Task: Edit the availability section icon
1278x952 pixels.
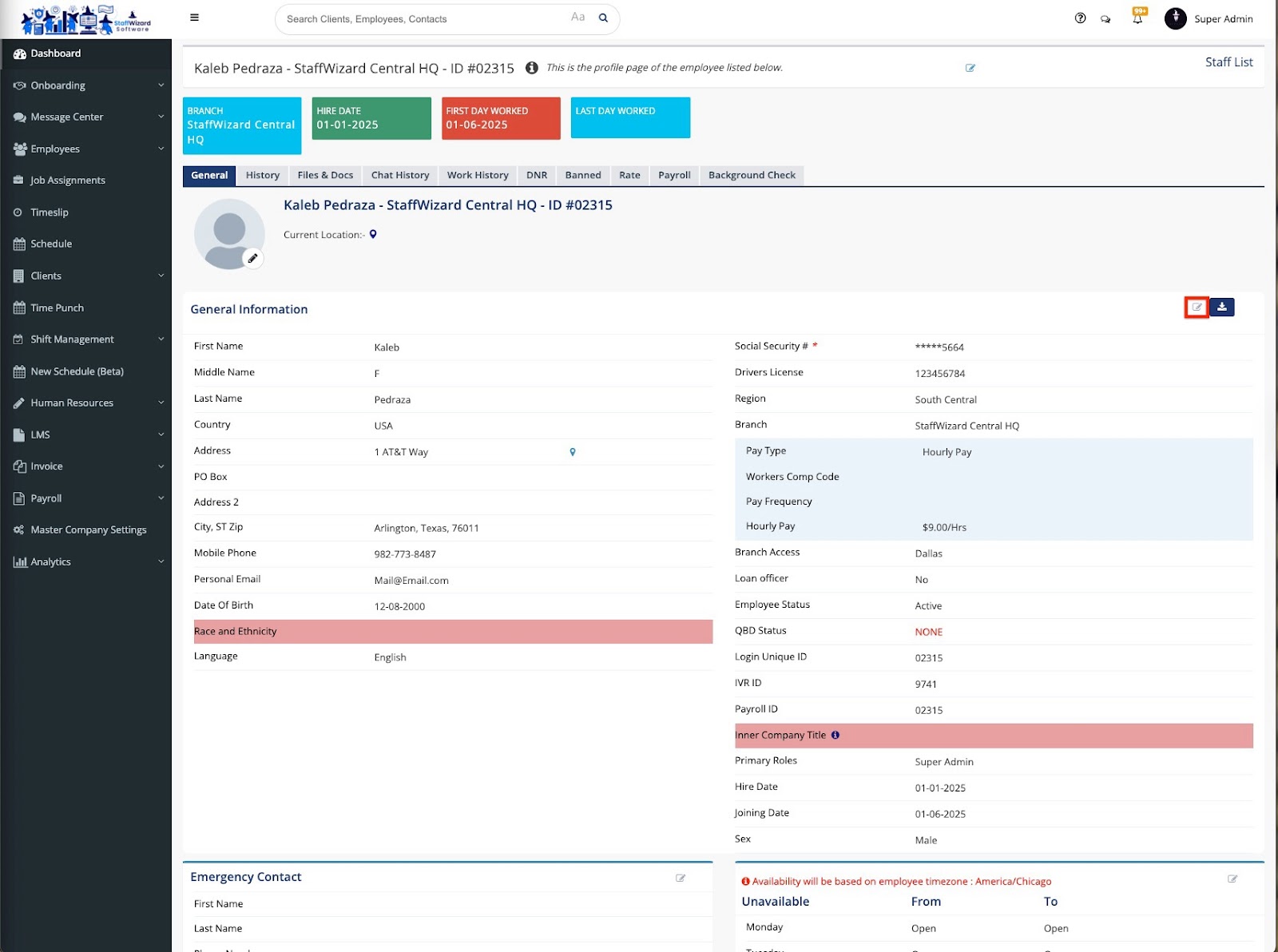Action: 1232,879
